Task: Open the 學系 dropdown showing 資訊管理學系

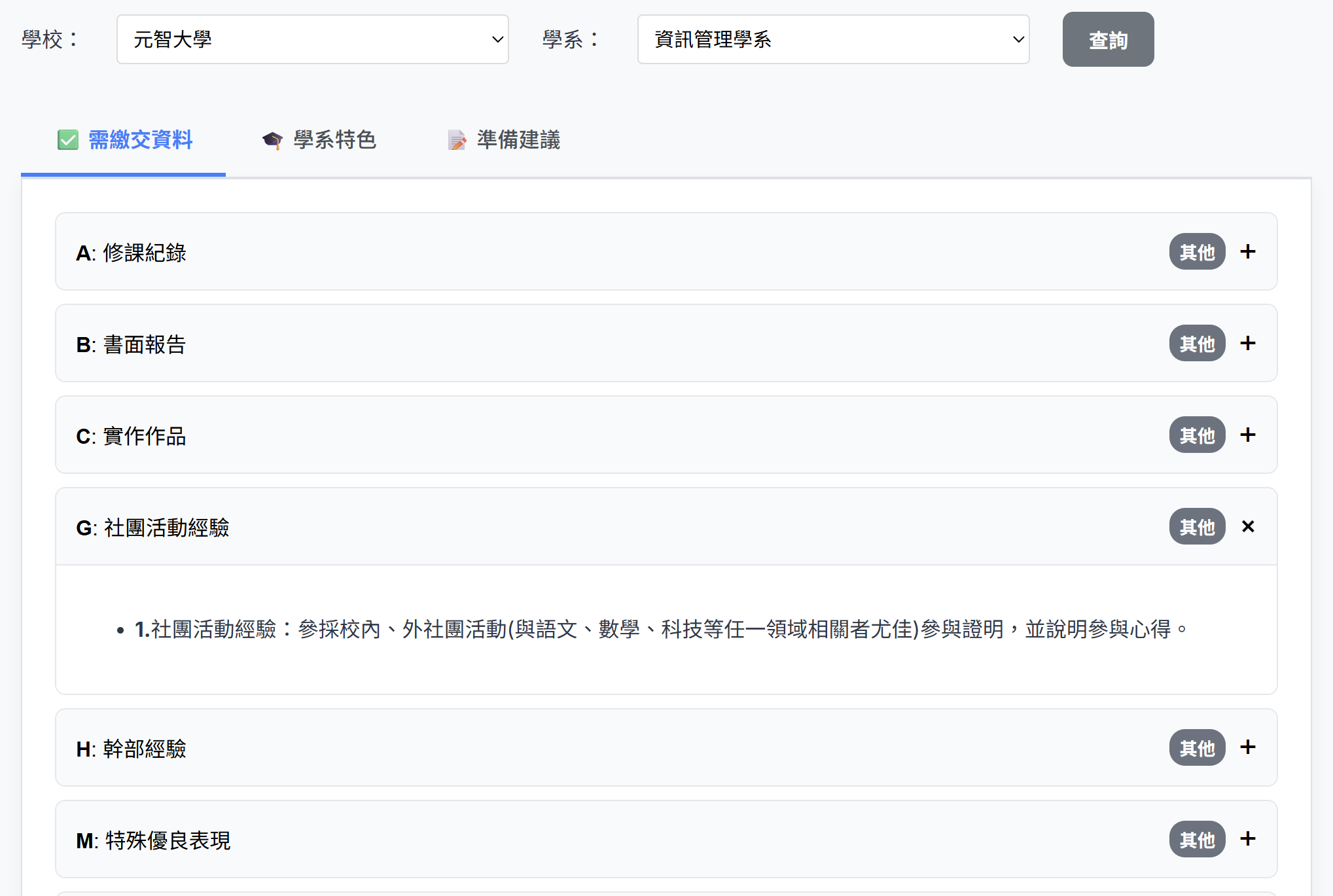Action: pyautogui.click(x=833, y=39)
